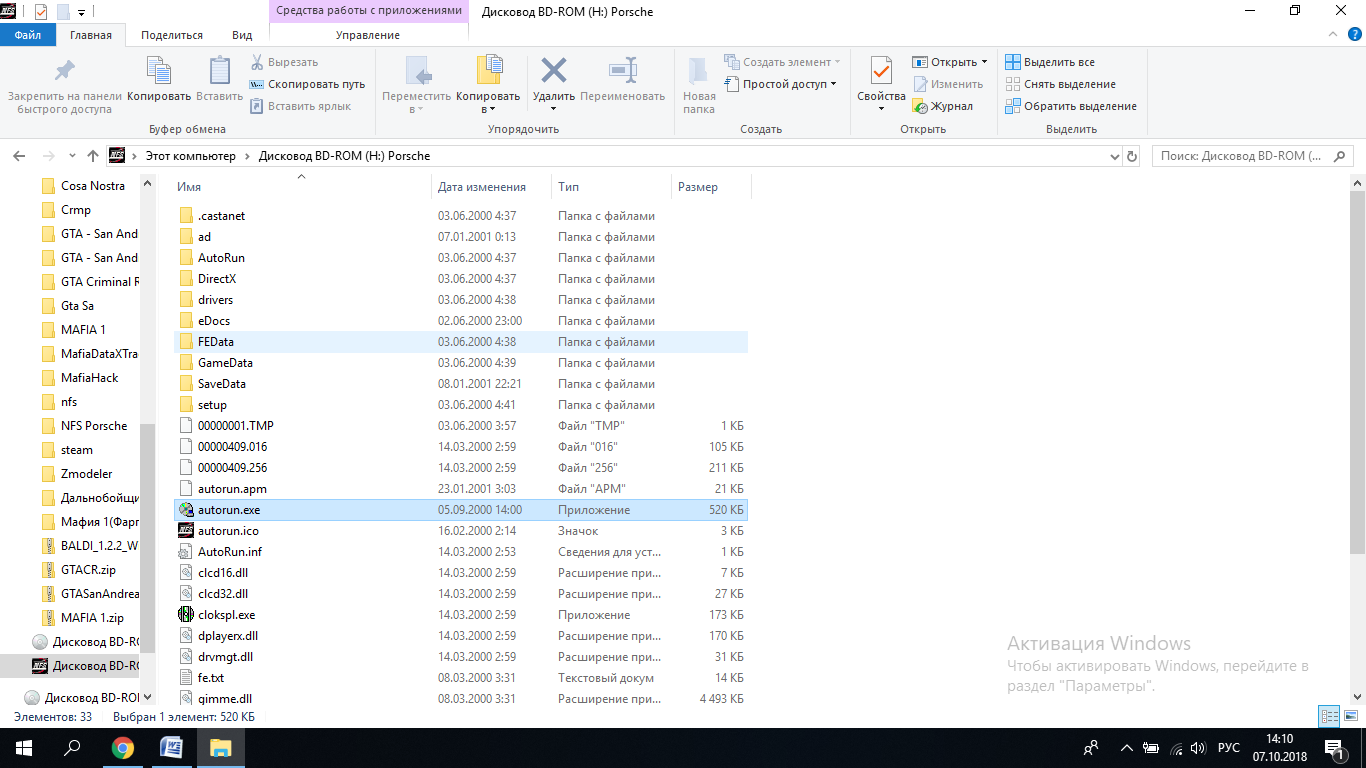This screenshot has height=768, width=1366.
Task: Click the refresh icon beside address bar
Action: (1132, 157)
